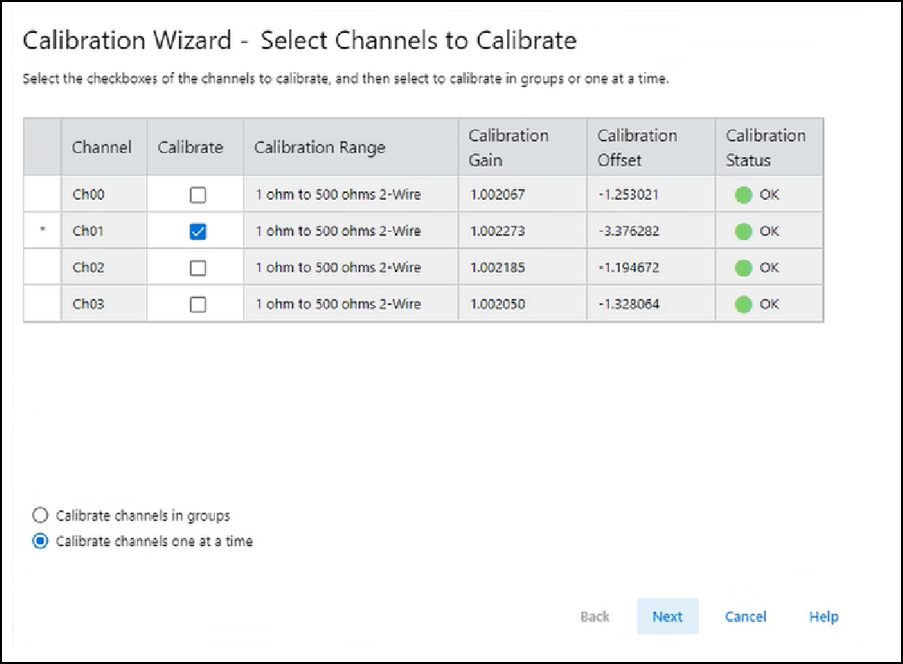Click the Back button
Screen dimensions: 903x664
(x=595, y=617)
